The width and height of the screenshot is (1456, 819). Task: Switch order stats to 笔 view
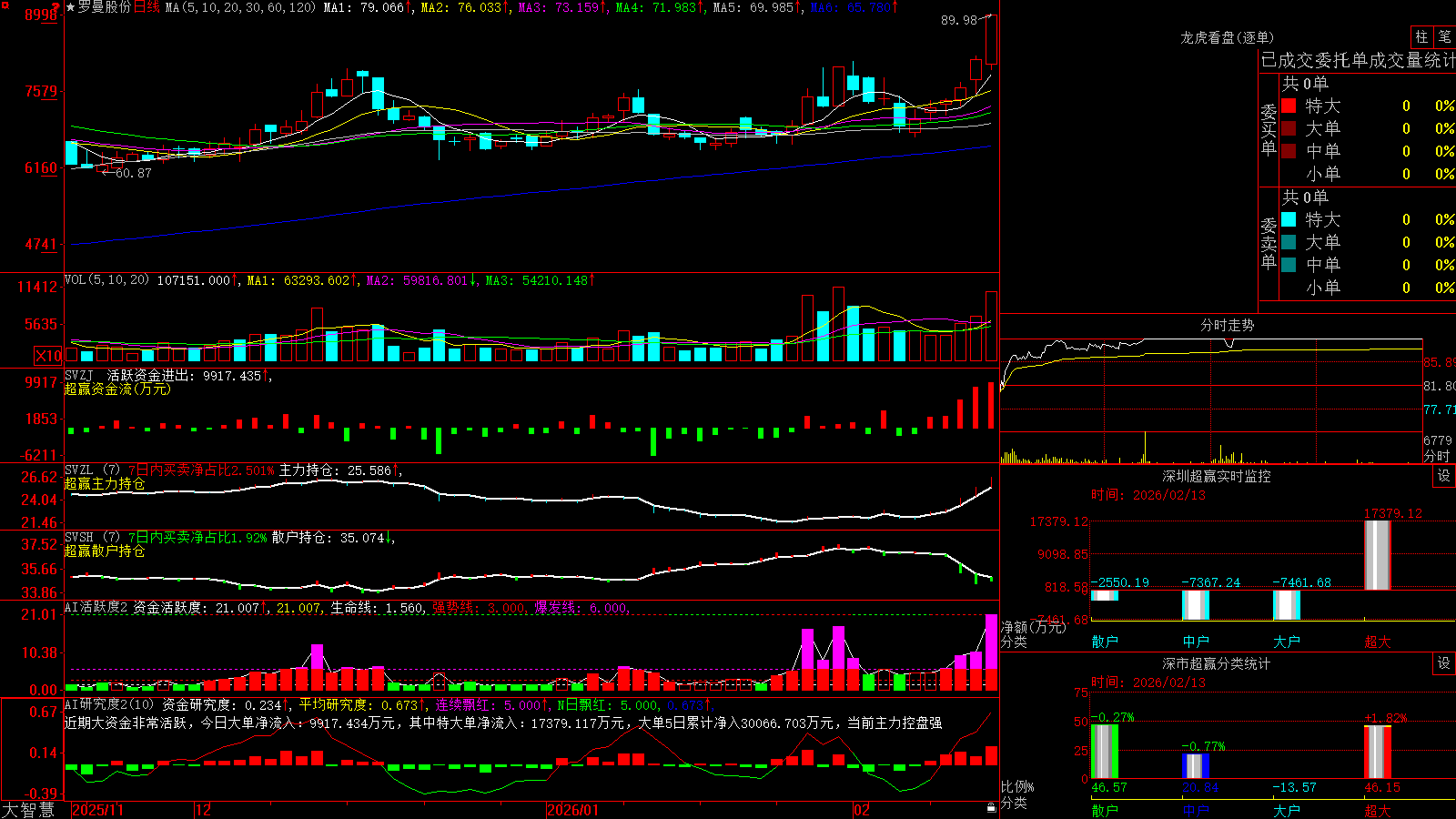(1444, 37)
